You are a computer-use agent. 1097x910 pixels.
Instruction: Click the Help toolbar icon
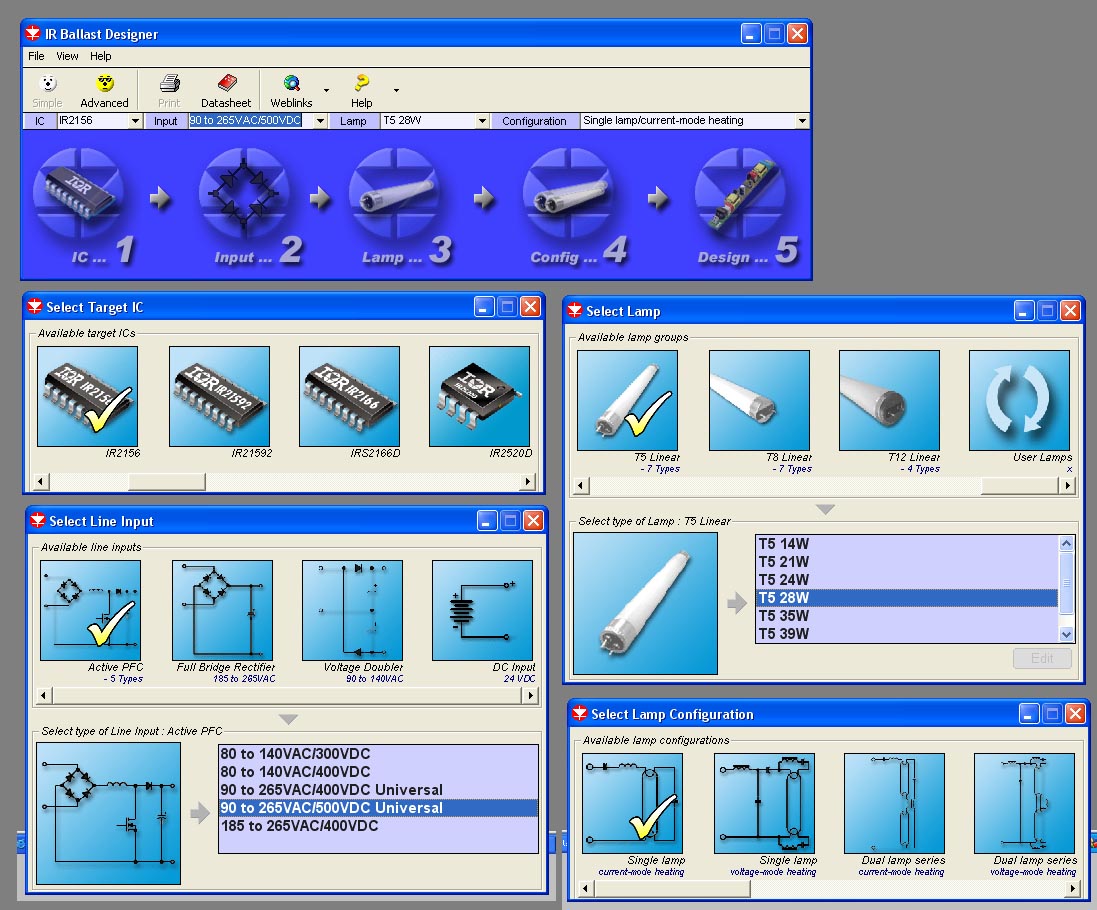pos(361,91)
